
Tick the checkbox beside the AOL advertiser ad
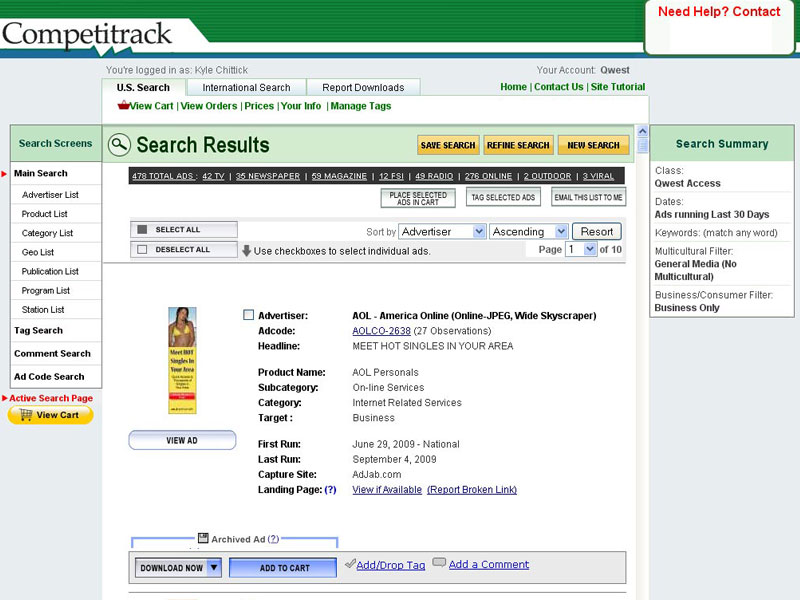(248, 315)
